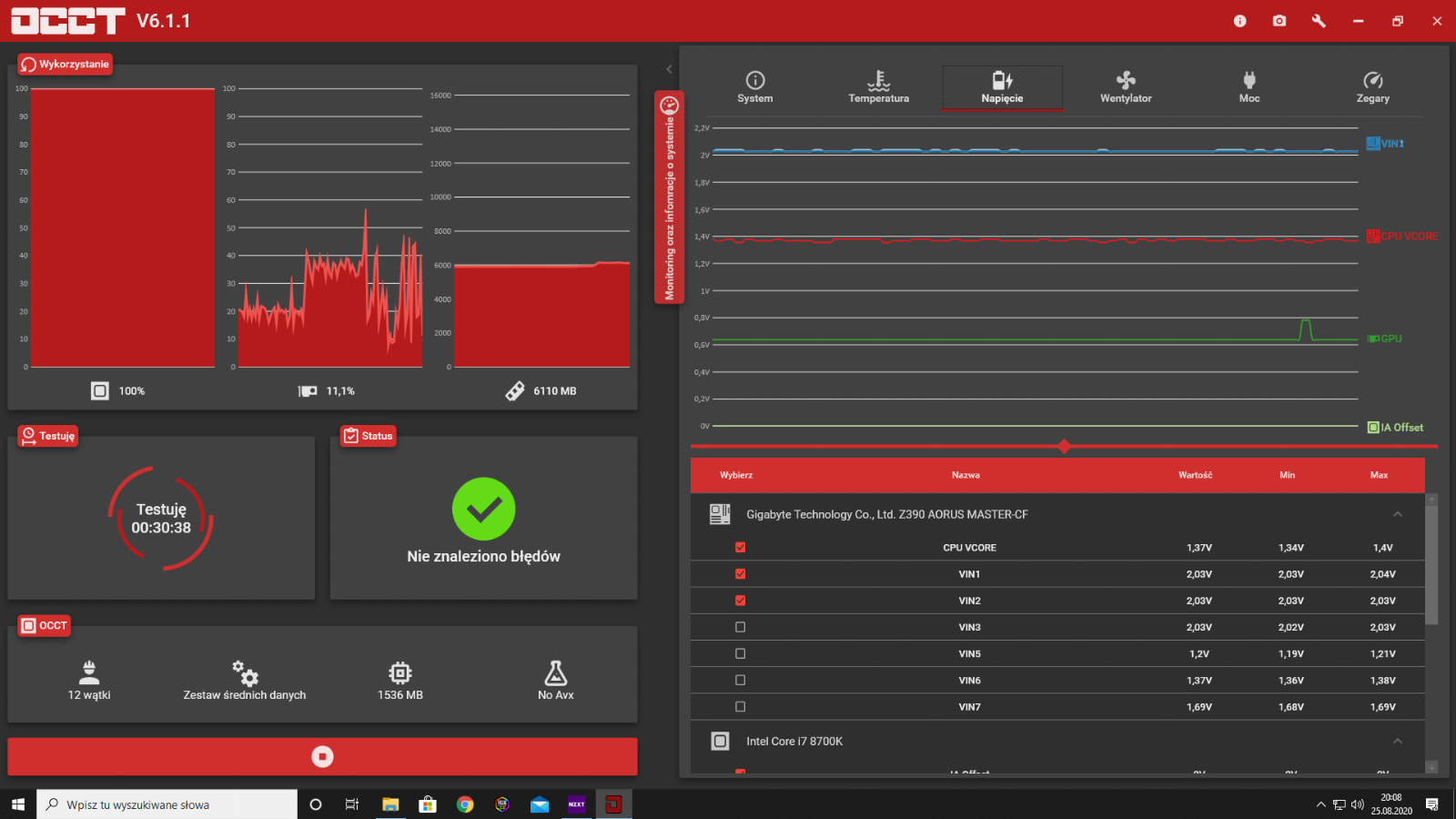The width and height of the screenshot is (1456, 819).
Task: Open the System monitoring tab
Action: pos(755,87)
